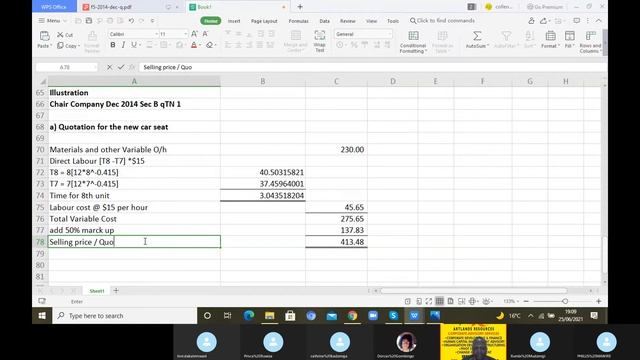Decrease font size with the smaller A icon
This screenshot has height=360, width=640.
205,34
